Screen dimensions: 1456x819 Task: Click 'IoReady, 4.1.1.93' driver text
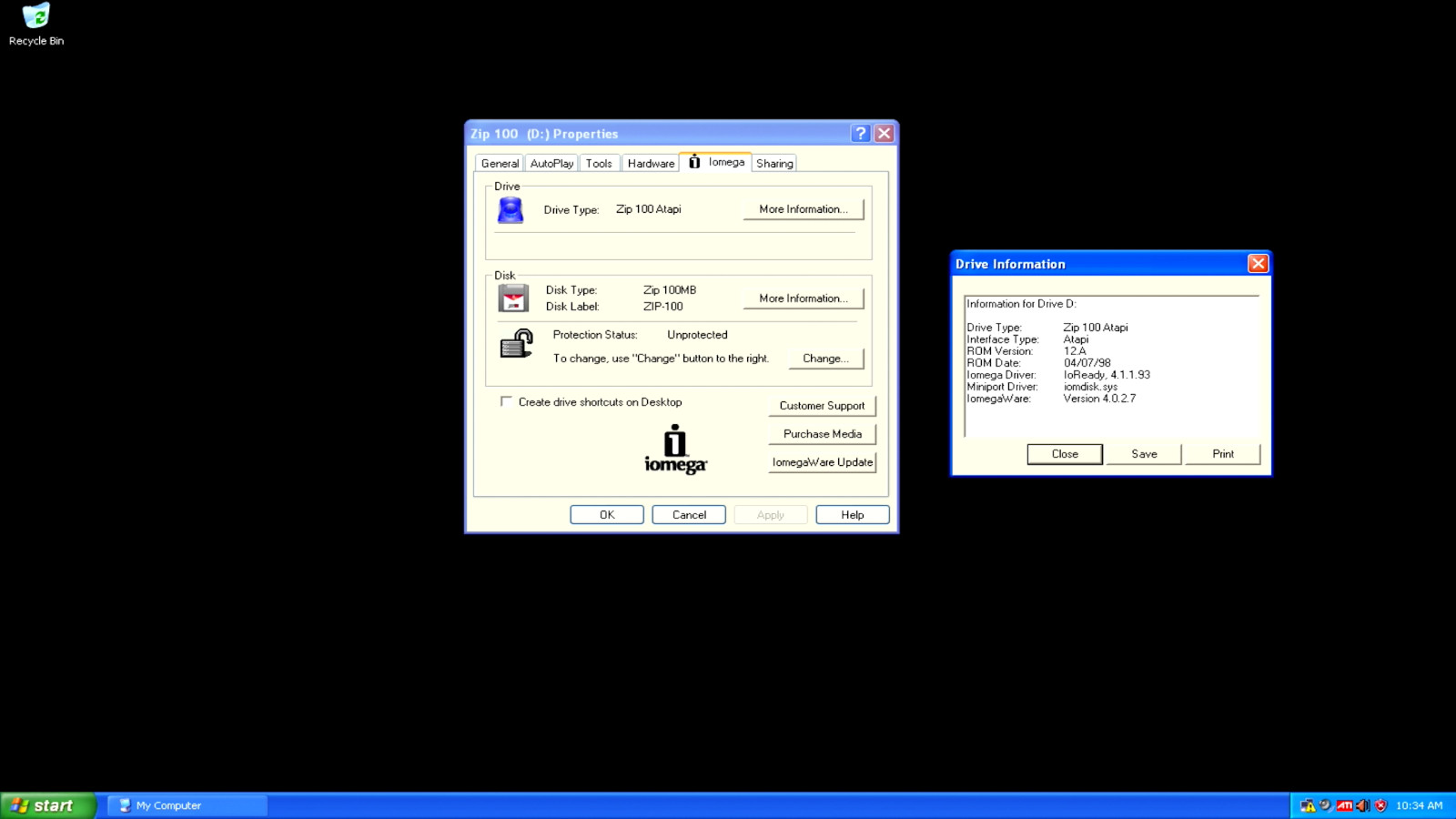pos(1107,375)
